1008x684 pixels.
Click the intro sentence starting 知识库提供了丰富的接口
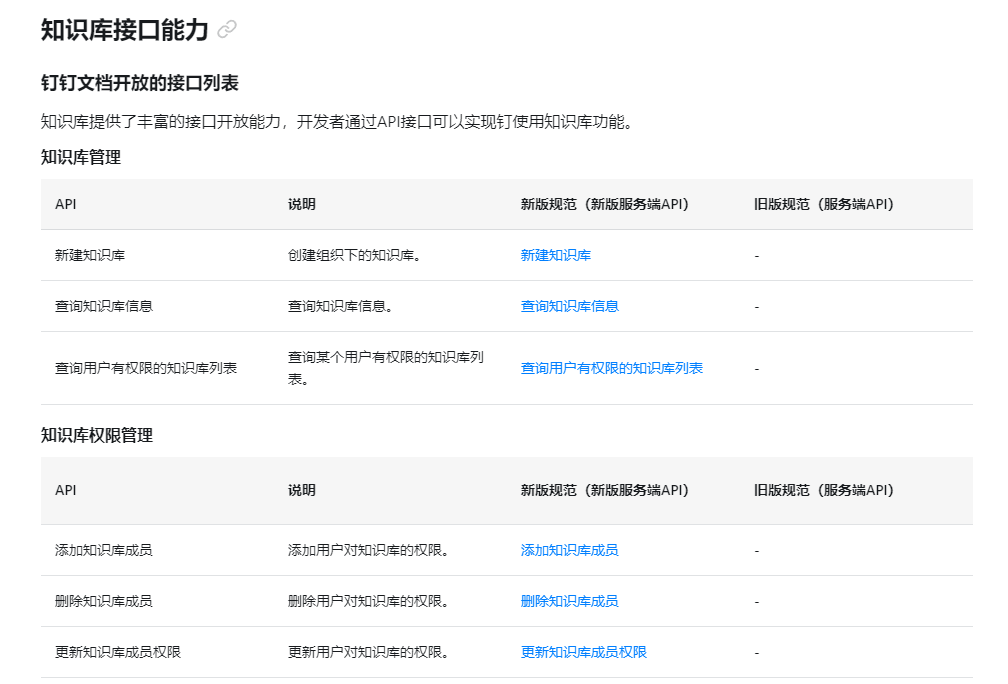pyautogui.click(x=338, y=122)
